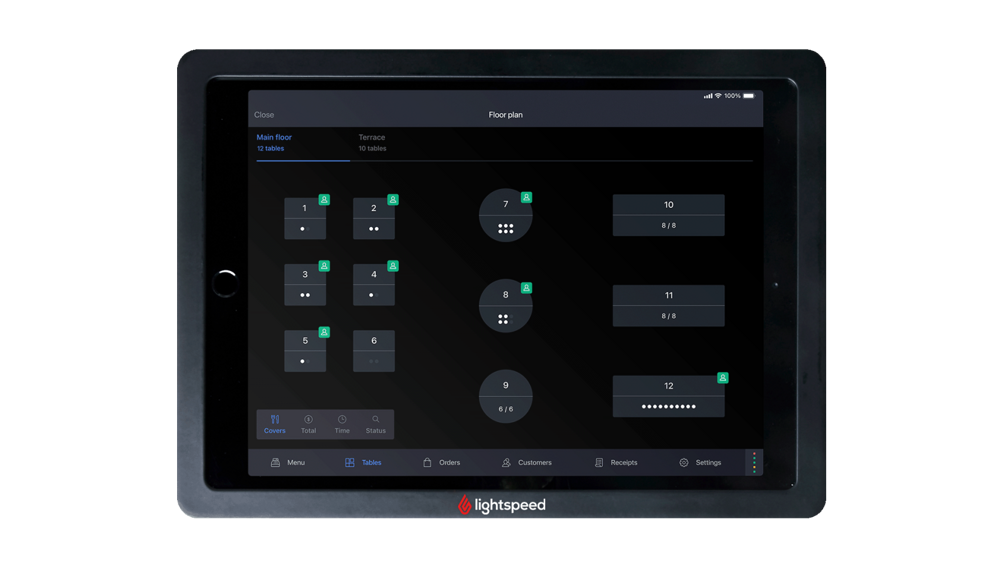Switch to the Terrace tab
Viewport: 1002px width, 567px height.
point(372,142)
